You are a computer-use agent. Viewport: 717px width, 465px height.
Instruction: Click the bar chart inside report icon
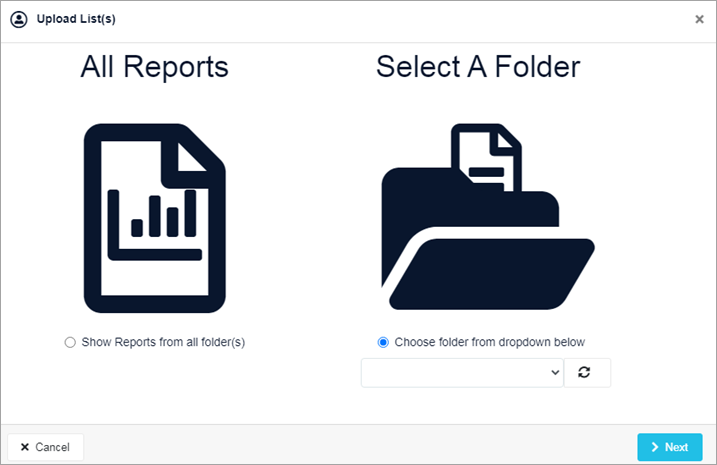[x=155, y=225]
